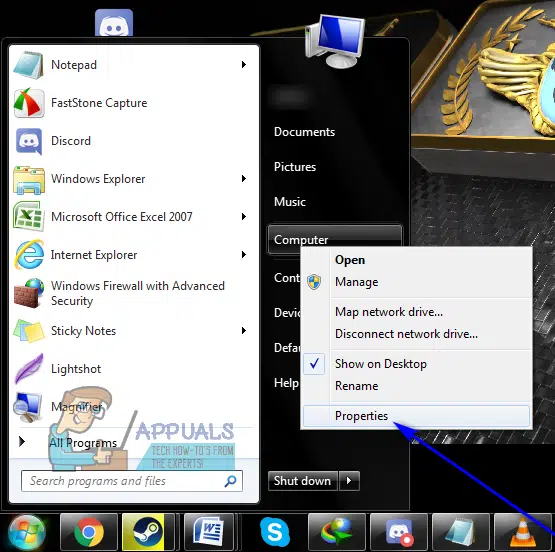Open Skype from the taskbar
Viewport: 555px width, 552px height.
[274, 532]
